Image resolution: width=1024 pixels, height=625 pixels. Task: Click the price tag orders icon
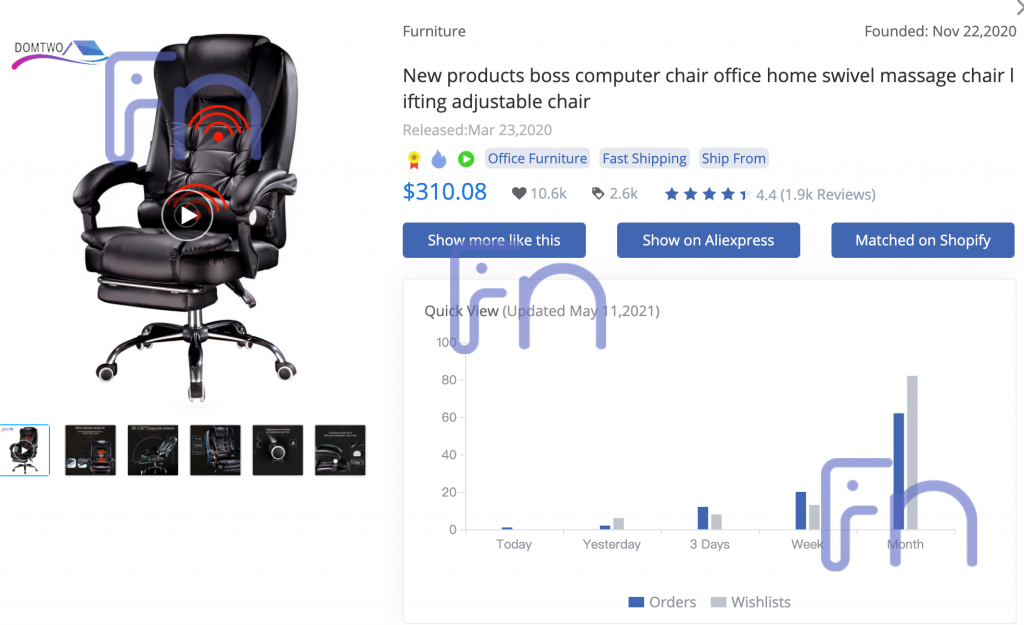pyautogui.click(x=598, y=193)
